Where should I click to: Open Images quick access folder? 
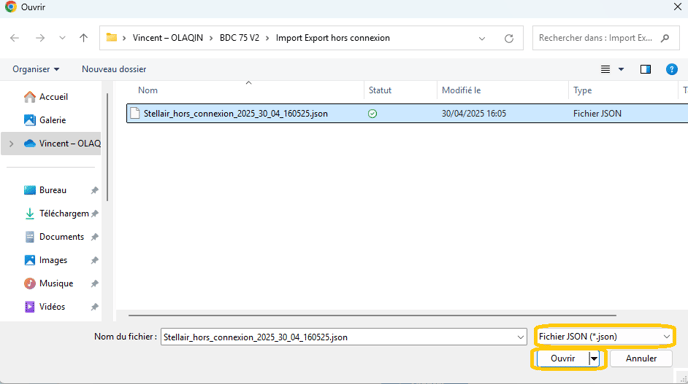(x=46, y=260)
